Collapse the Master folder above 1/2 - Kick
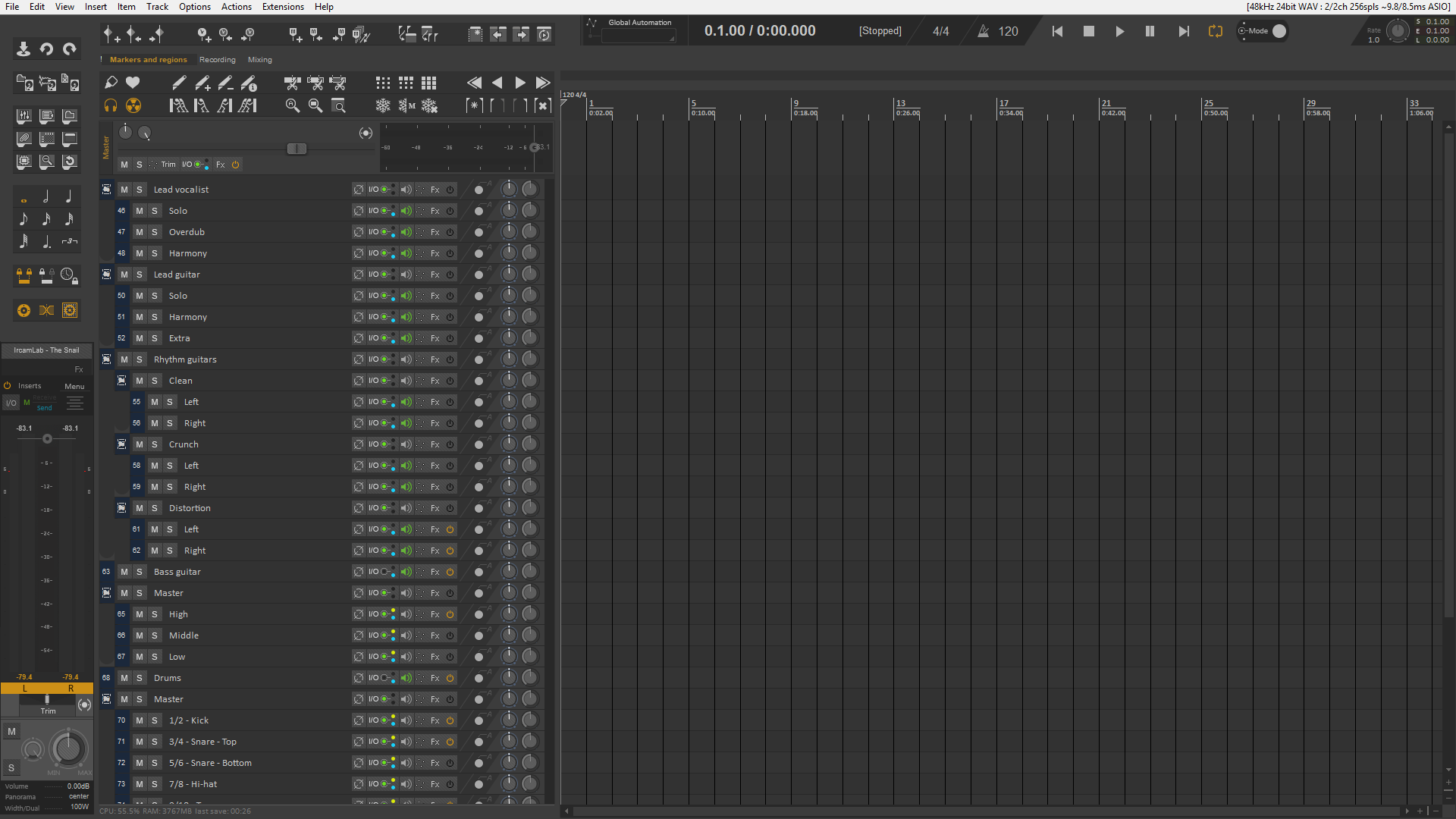Screen dimensions: 1456x819 [x=106, y=699]
